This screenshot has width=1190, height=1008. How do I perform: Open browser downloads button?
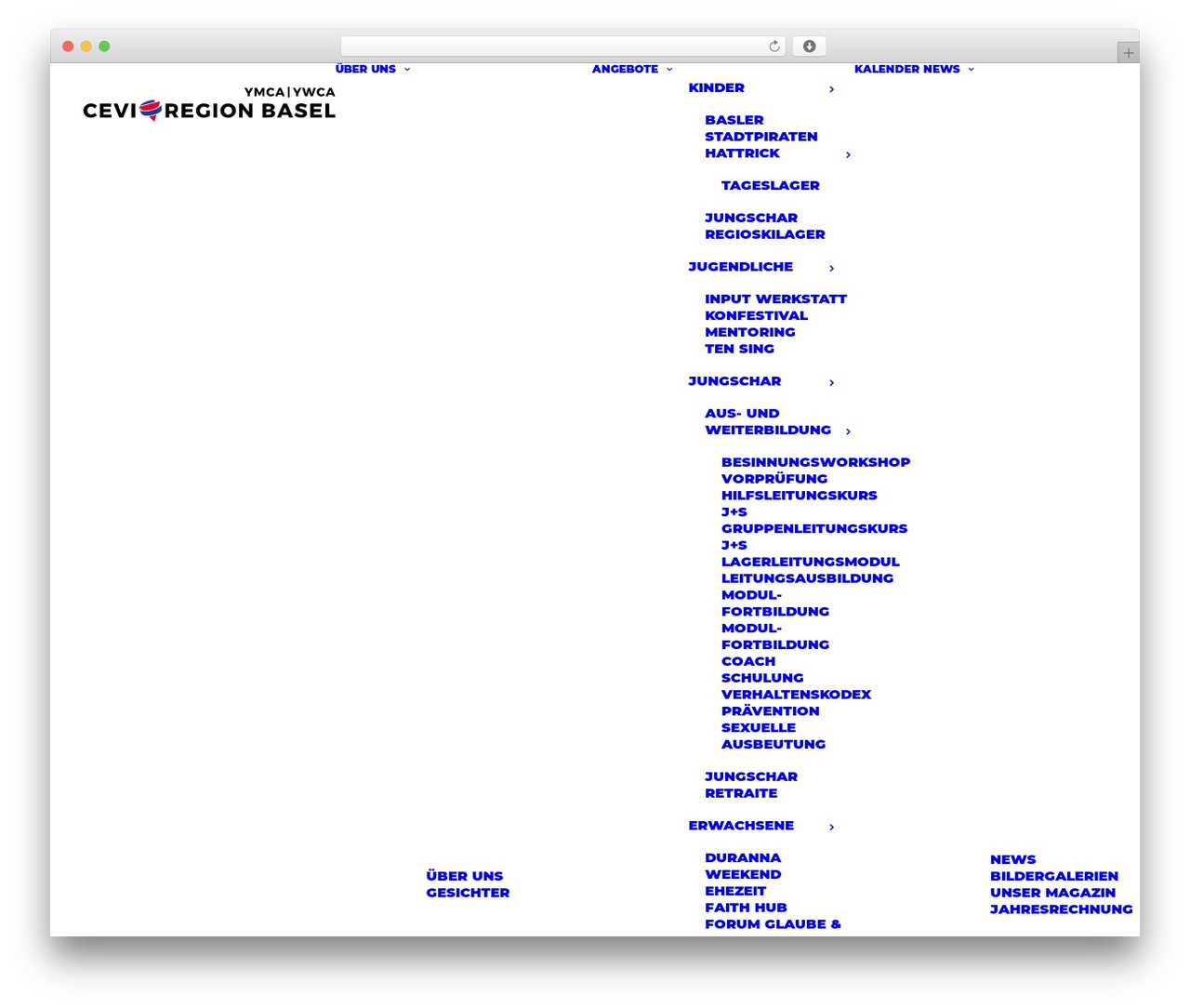coord(809,46)
